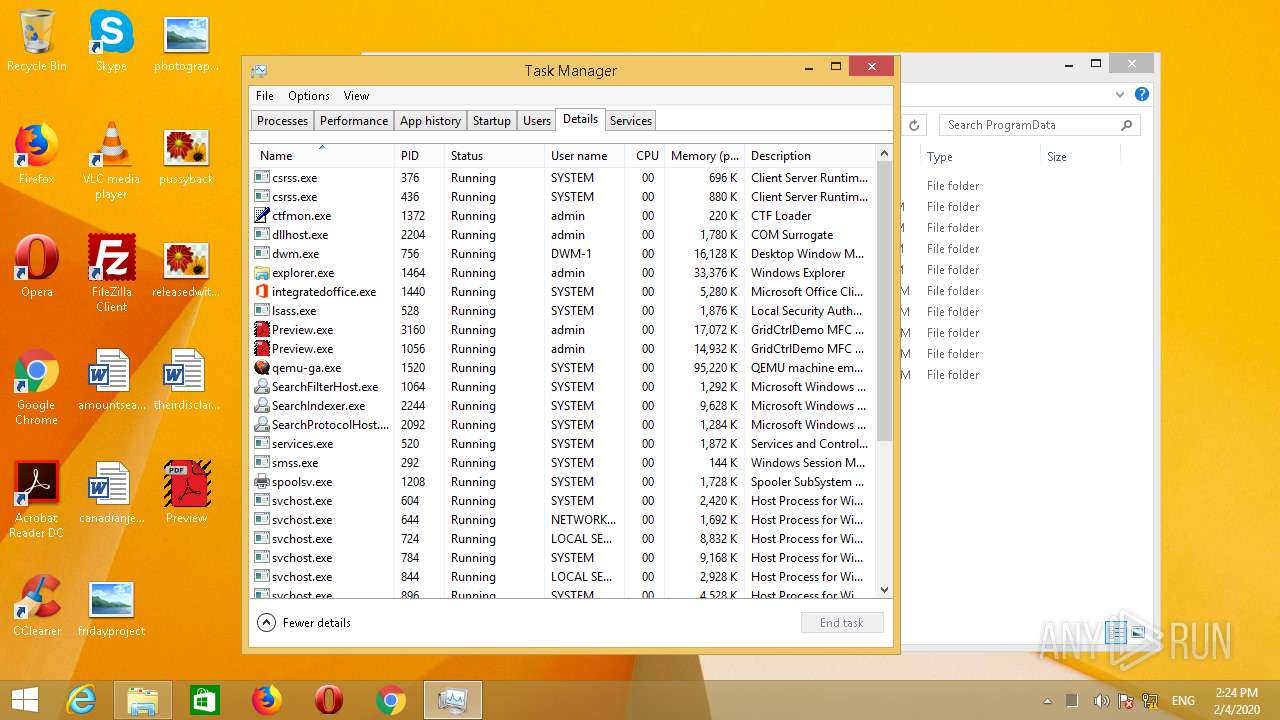The height and width of the screenshot is (720, 1280).
Task: Select the theirdisclai... Word document
Action: click(186, 380)
